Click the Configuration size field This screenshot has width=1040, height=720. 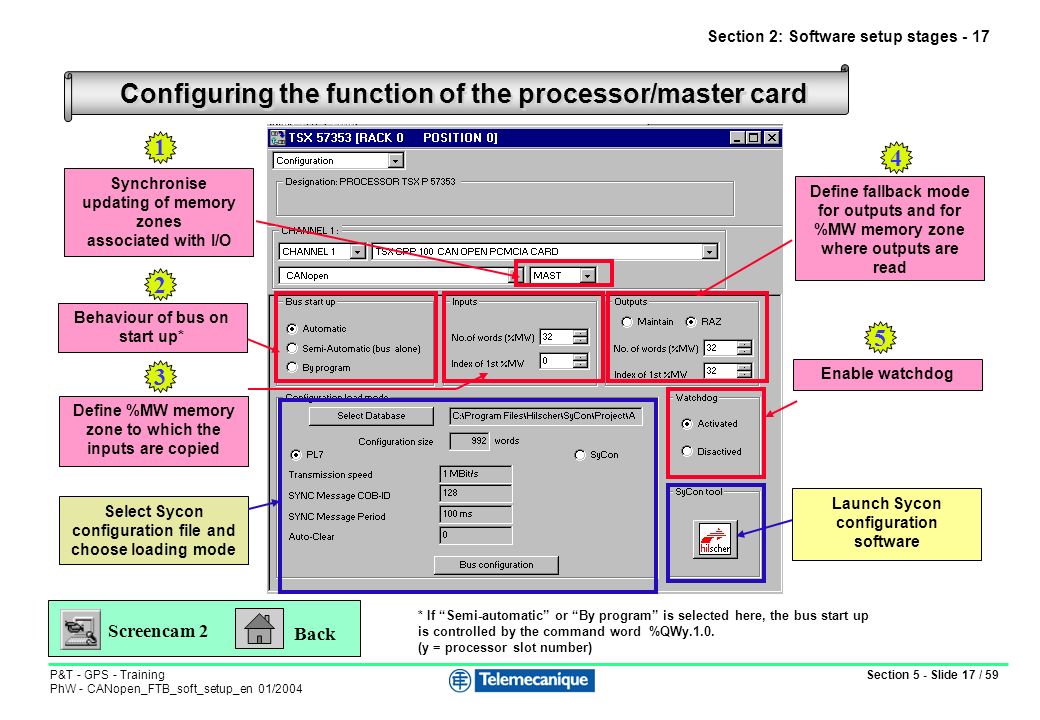click(470, 441)
